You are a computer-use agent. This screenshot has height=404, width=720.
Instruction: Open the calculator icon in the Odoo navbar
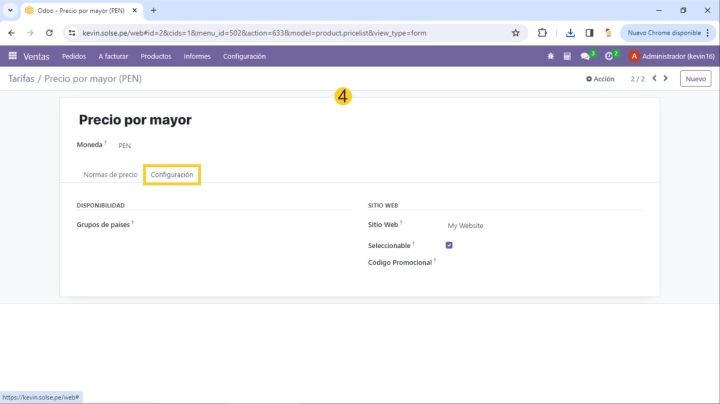click(567, 56)
